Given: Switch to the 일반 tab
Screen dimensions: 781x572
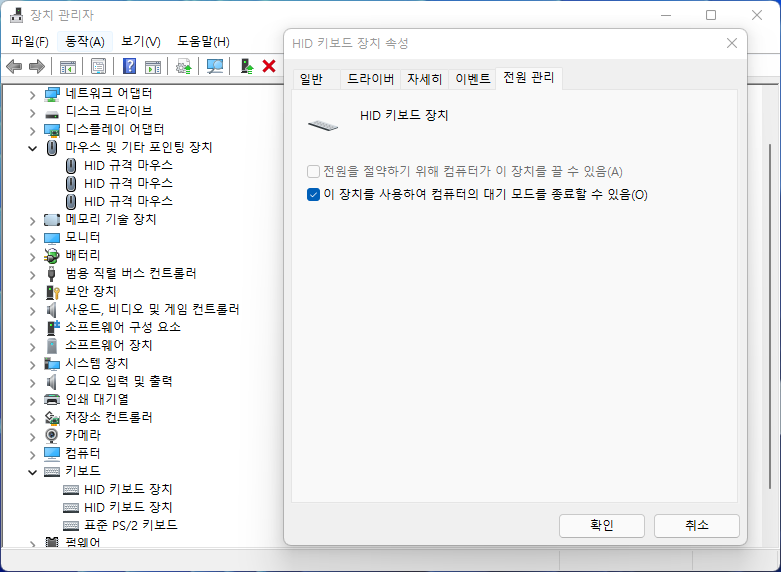Looking at the screenshot, I should (x=317, y=79).
